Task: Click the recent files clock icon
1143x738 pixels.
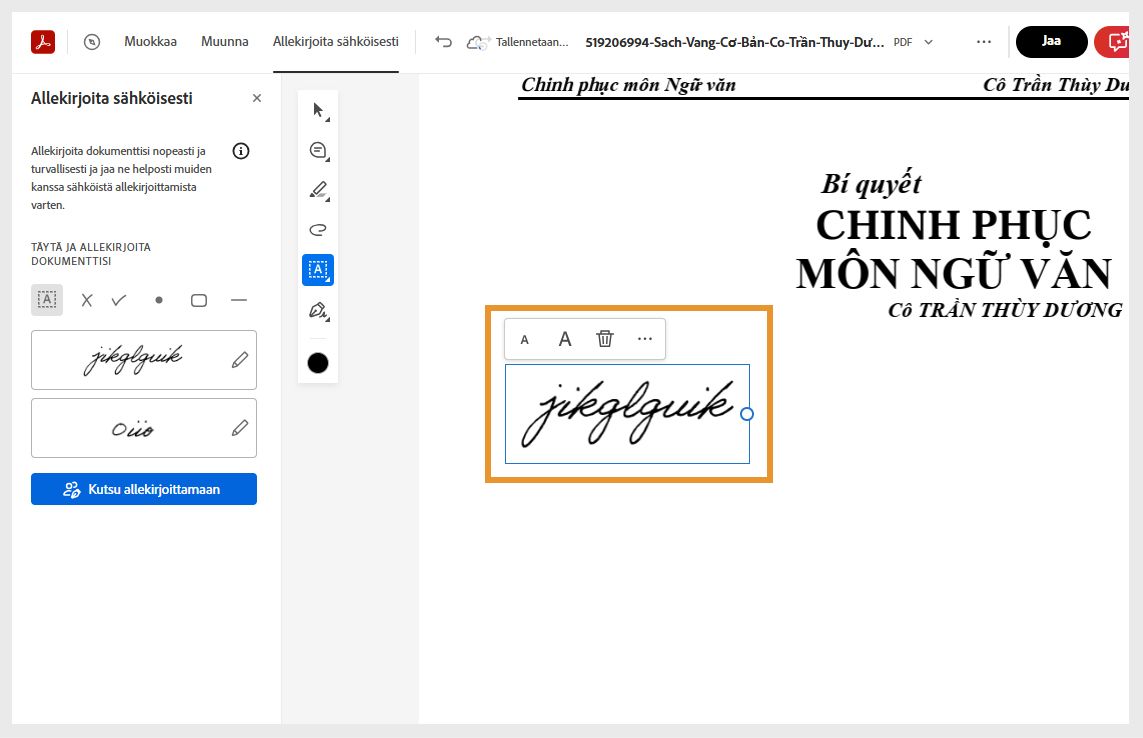Action: click(x=92, y=42)
